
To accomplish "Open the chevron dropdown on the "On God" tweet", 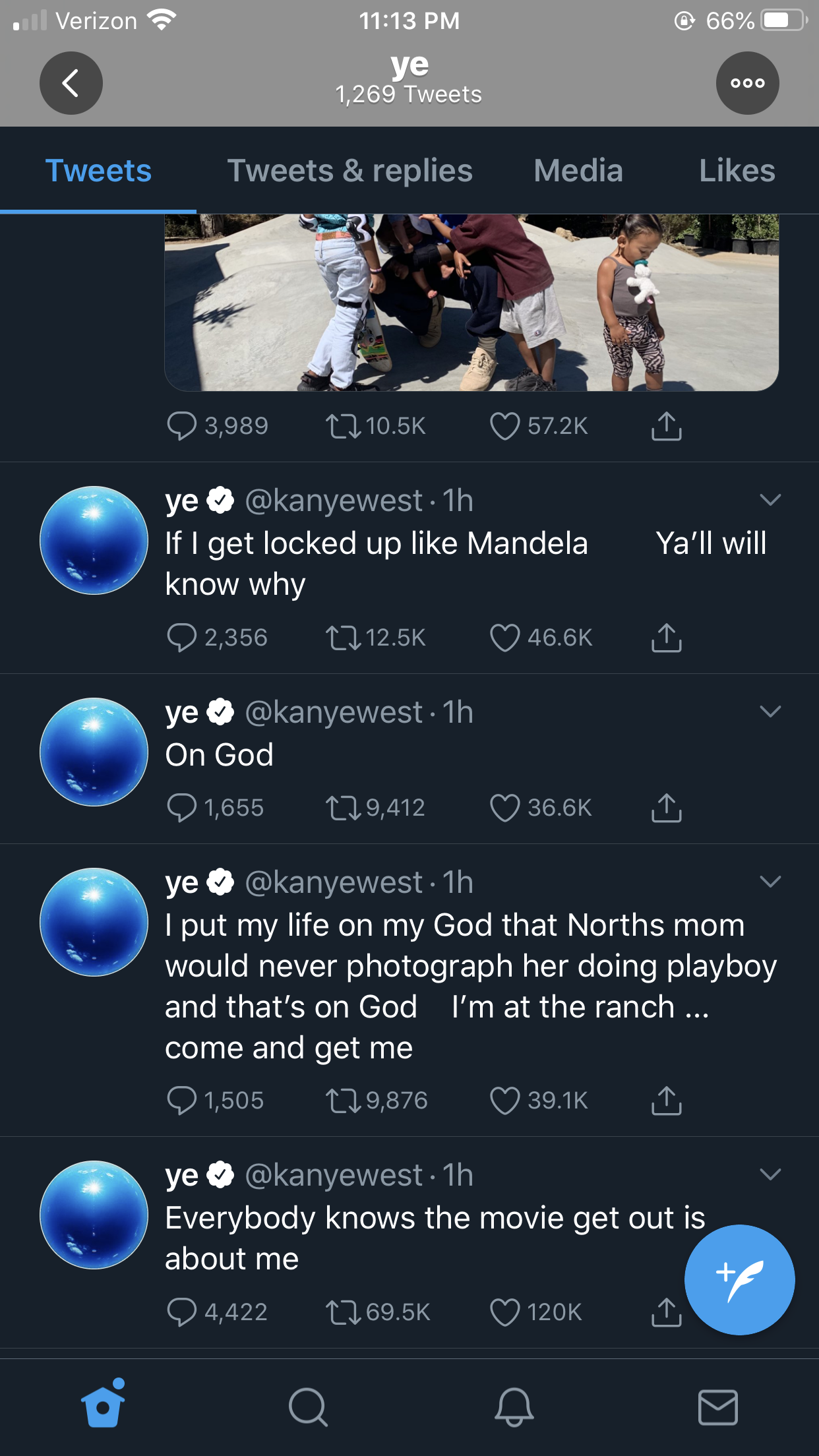I will point(770,712).
